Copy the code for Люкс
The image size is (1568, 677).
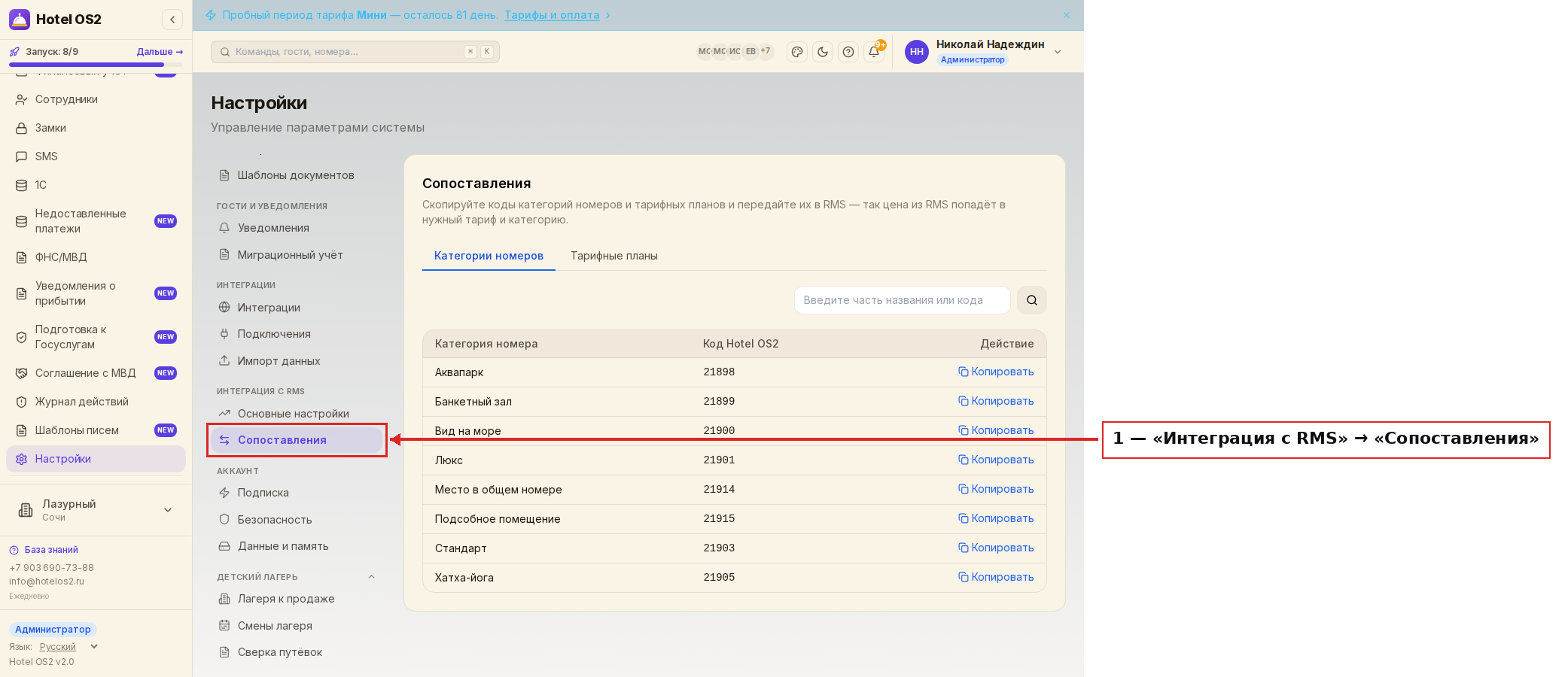[x=996, y=460]
